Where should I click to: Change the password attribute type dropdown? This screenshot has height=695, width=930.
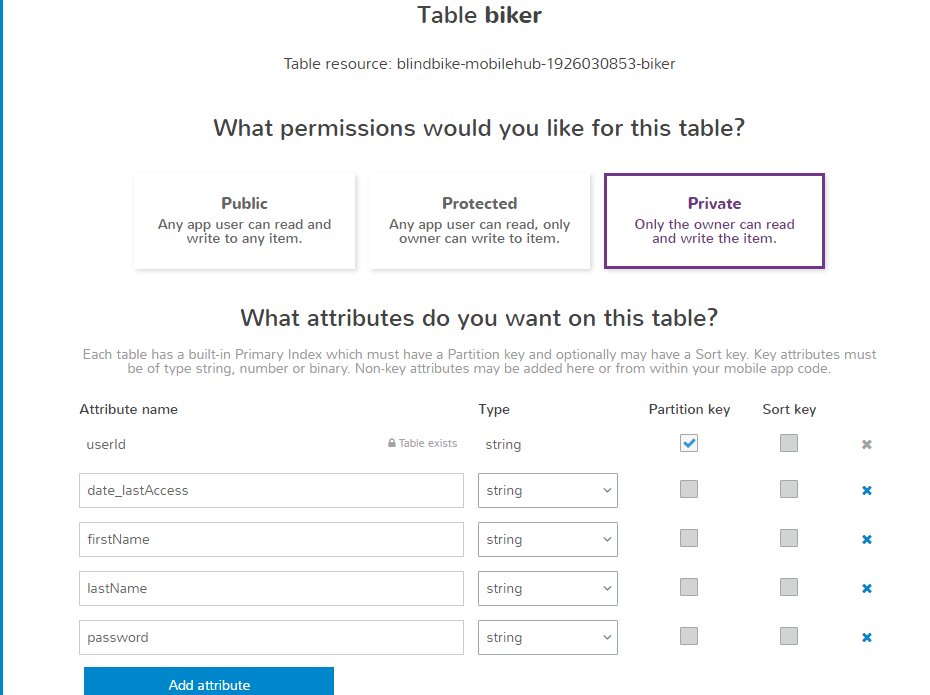(x=548, y=638)
